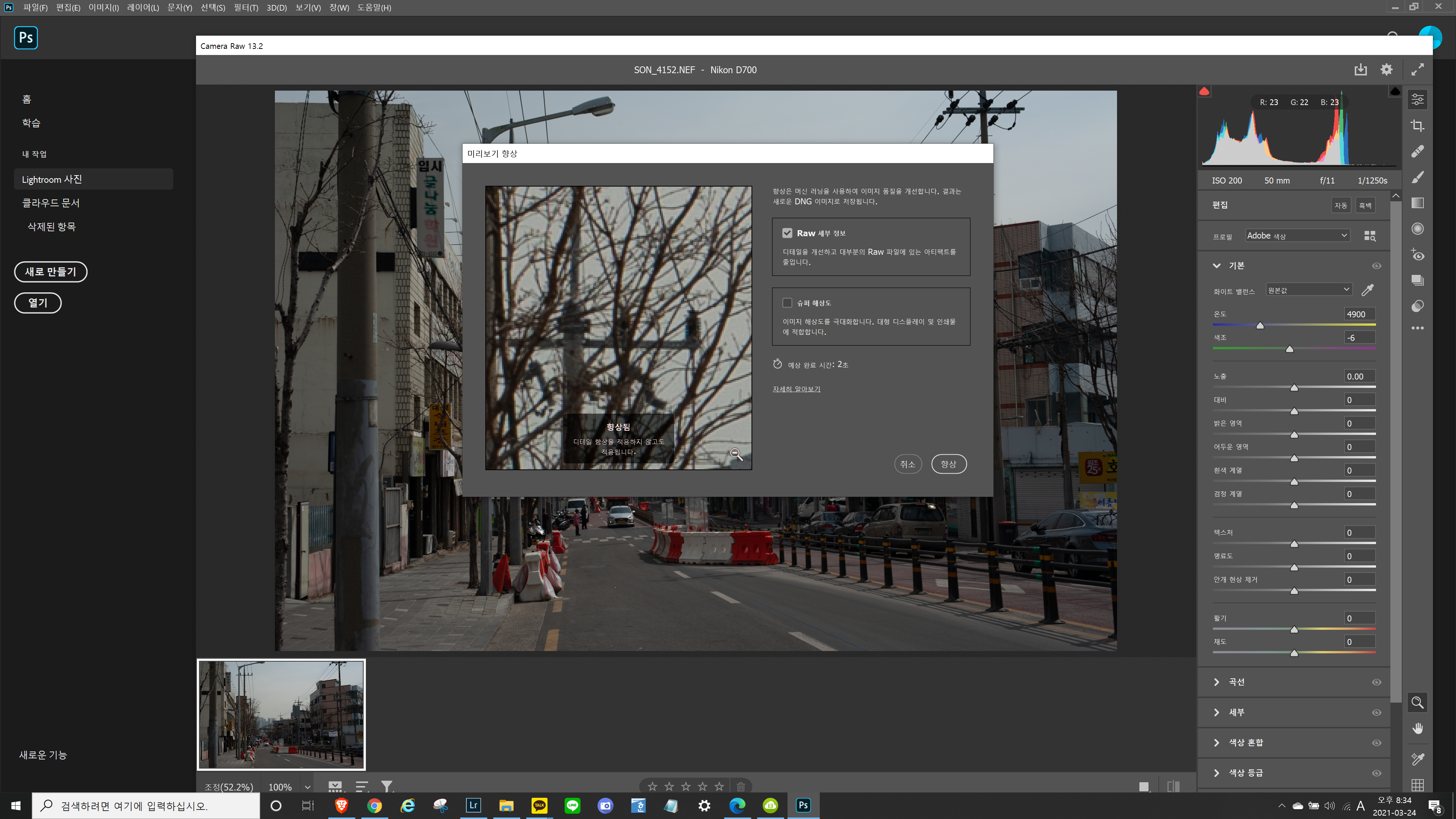
Task: Click the 온도 temperature slider handle
Action: click(x=1260, y=326)
